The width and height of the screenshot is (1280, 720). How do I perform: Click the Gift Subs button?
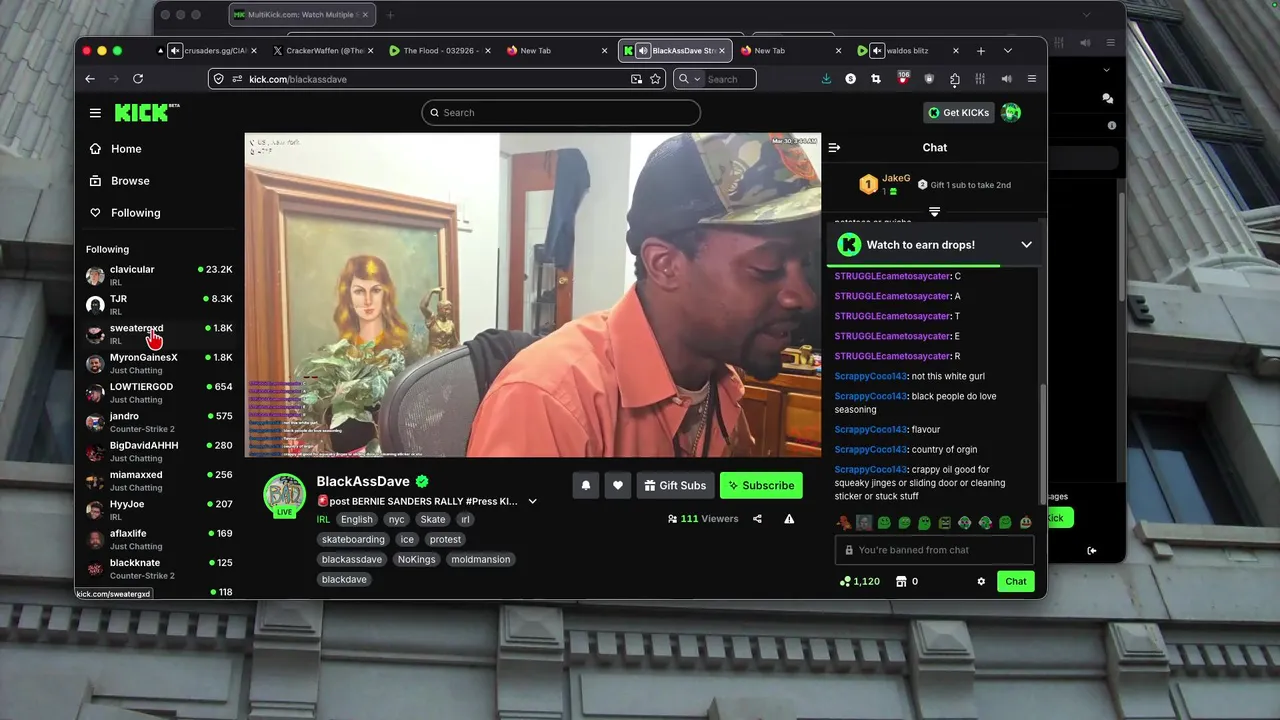coord(675,485)
